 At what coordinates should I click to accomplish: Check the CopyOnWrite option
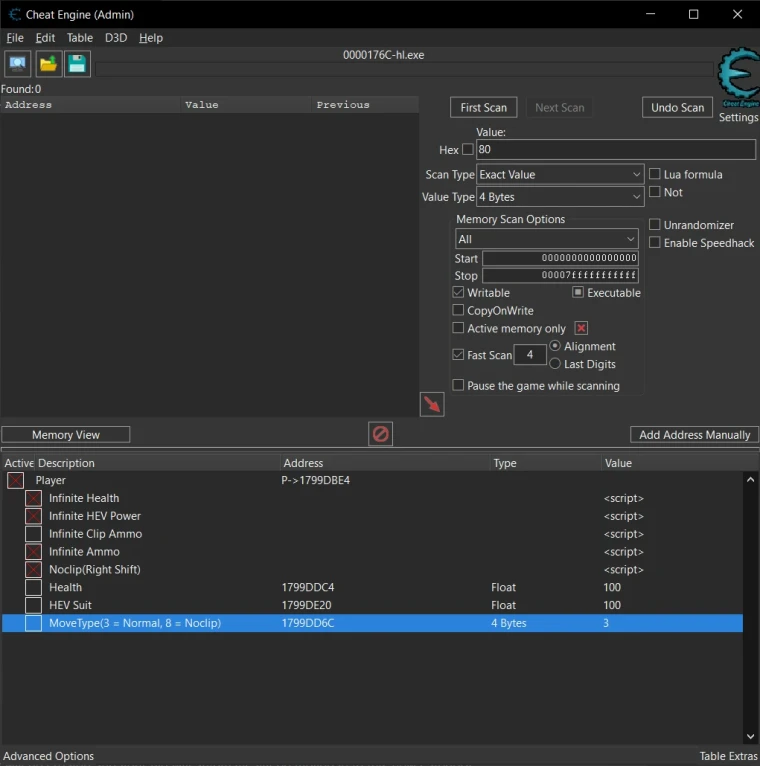click(x=458, y=310)
